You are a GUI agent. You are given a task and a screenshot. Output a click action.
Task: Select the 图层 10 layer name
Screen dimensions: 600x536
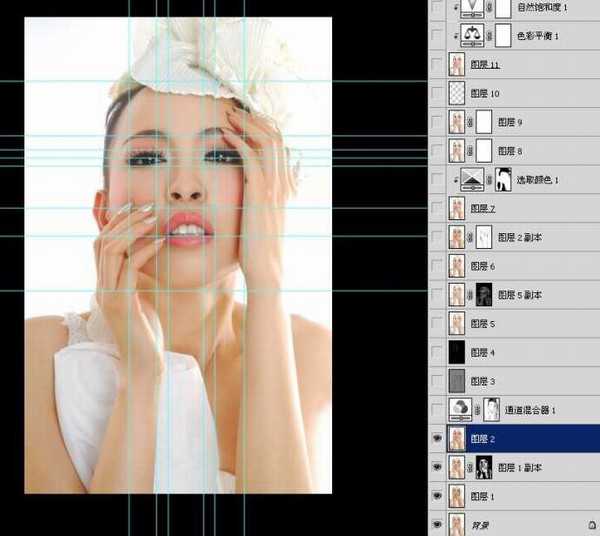(x=485, y=93)
